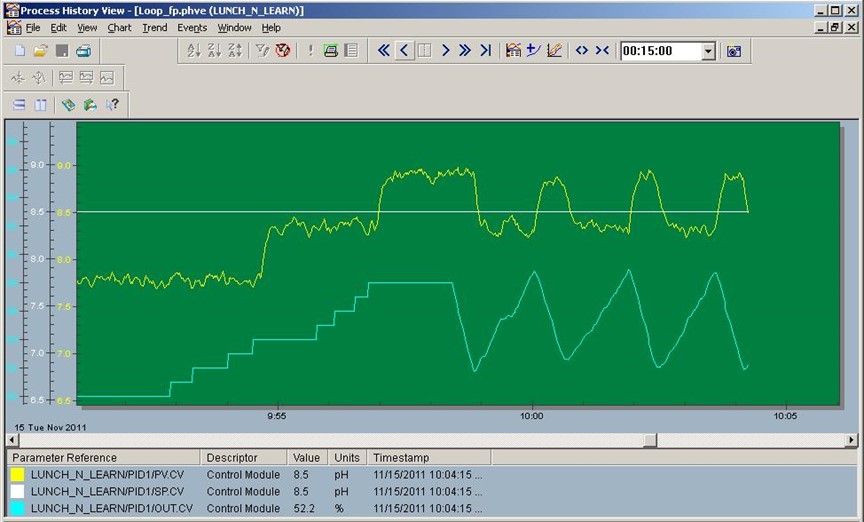The image size is (864, 522).
Task: Open a file with the folder icon
Action: 41,51
